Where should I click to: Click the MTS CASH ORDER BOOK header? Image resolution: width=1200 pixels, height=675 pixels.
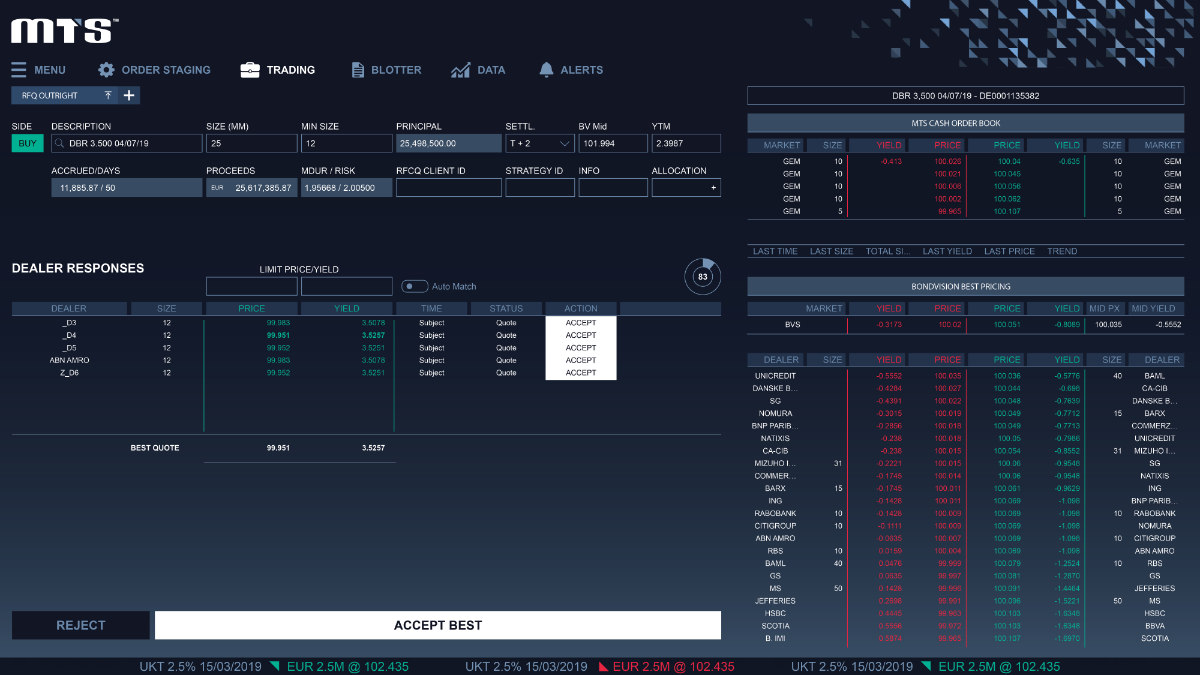(x=964, y=123)
